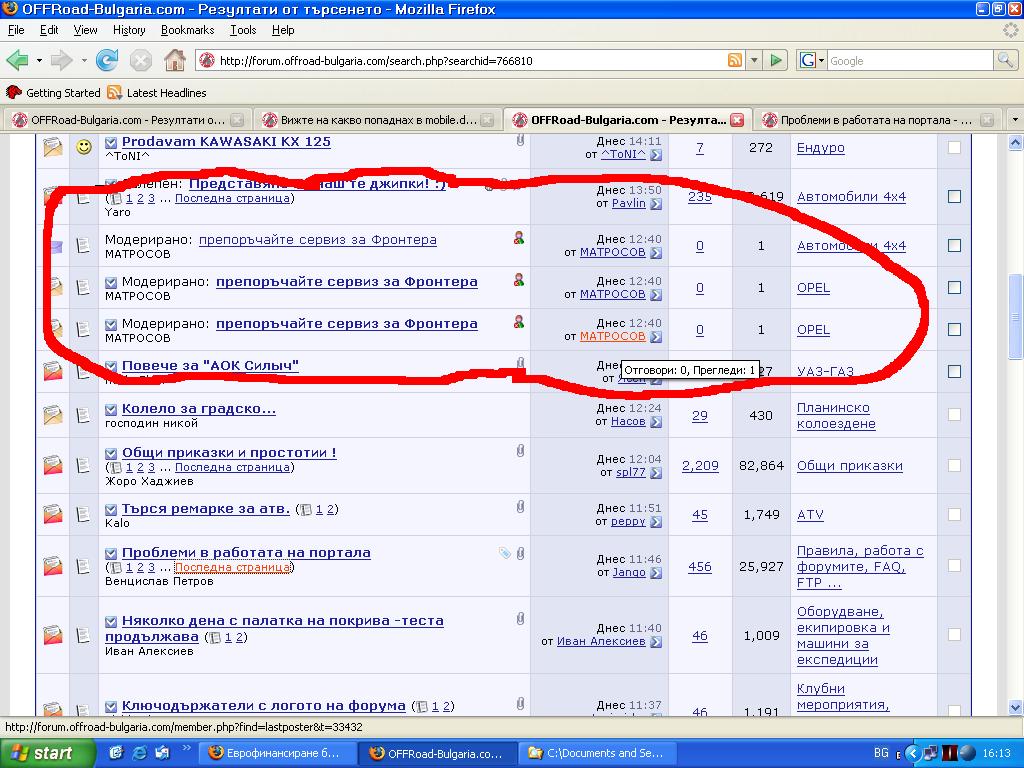The image size is (1024, 768).
Task: Click the green Go arrow button
Action: [776, 60]
